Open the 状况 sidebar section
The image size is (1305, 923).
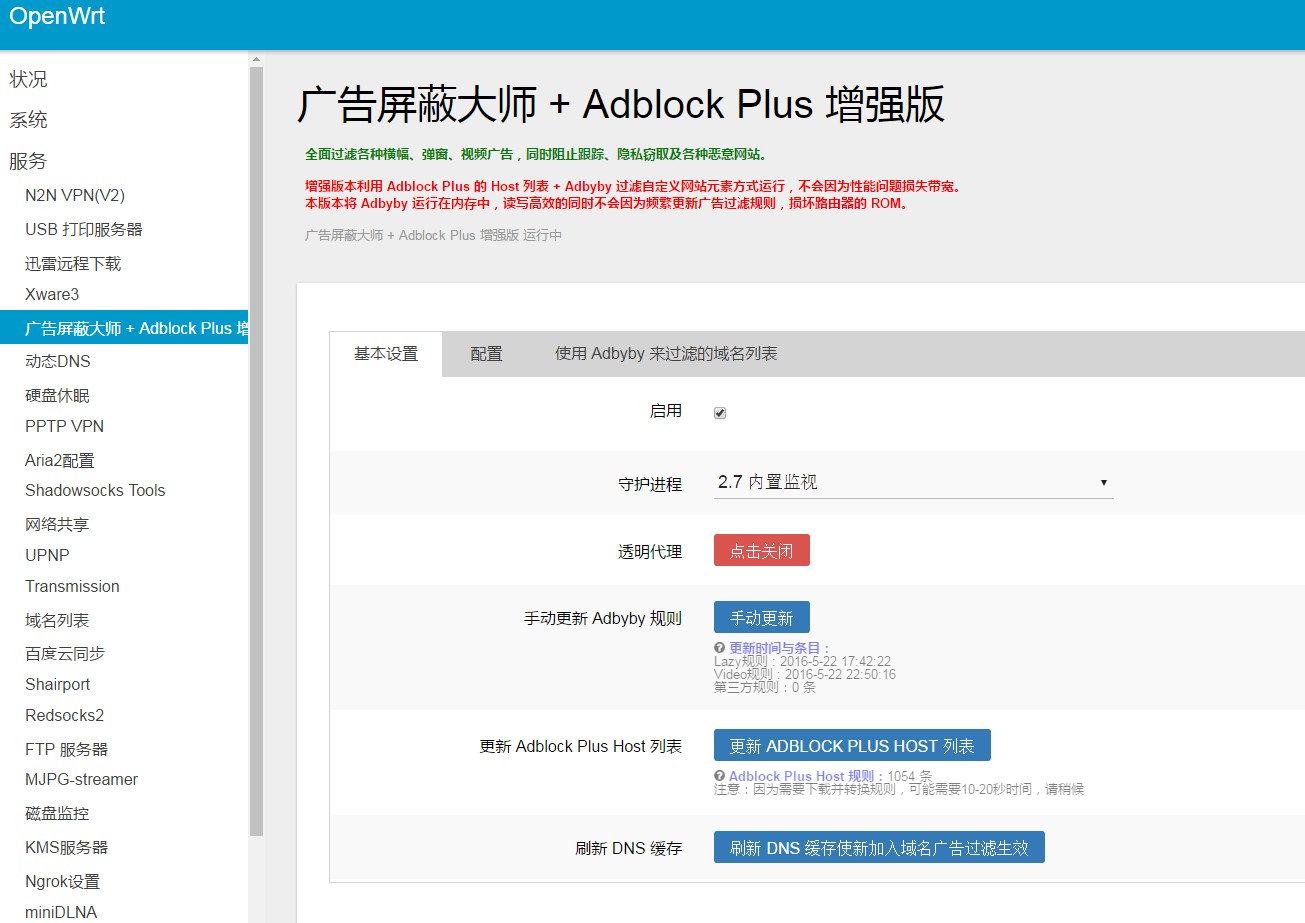pos(28,79)
